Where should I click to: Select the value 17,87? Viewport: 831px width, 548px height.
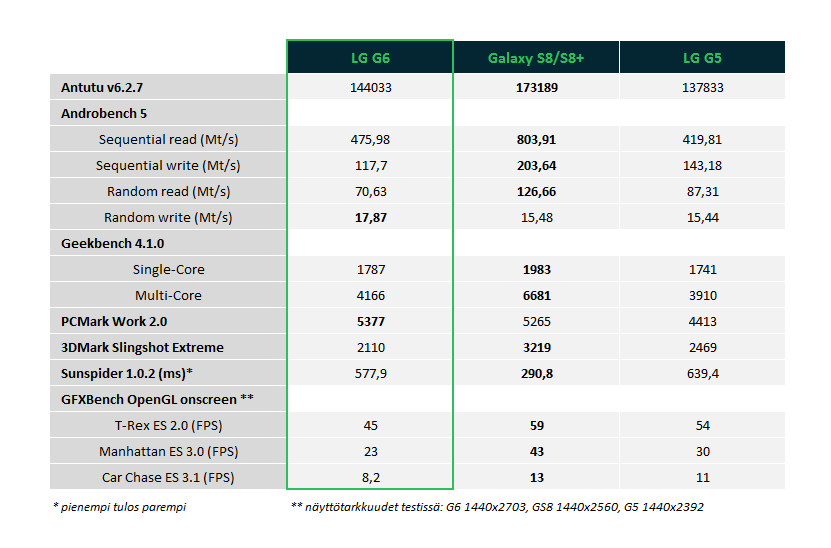click(370, 217)
